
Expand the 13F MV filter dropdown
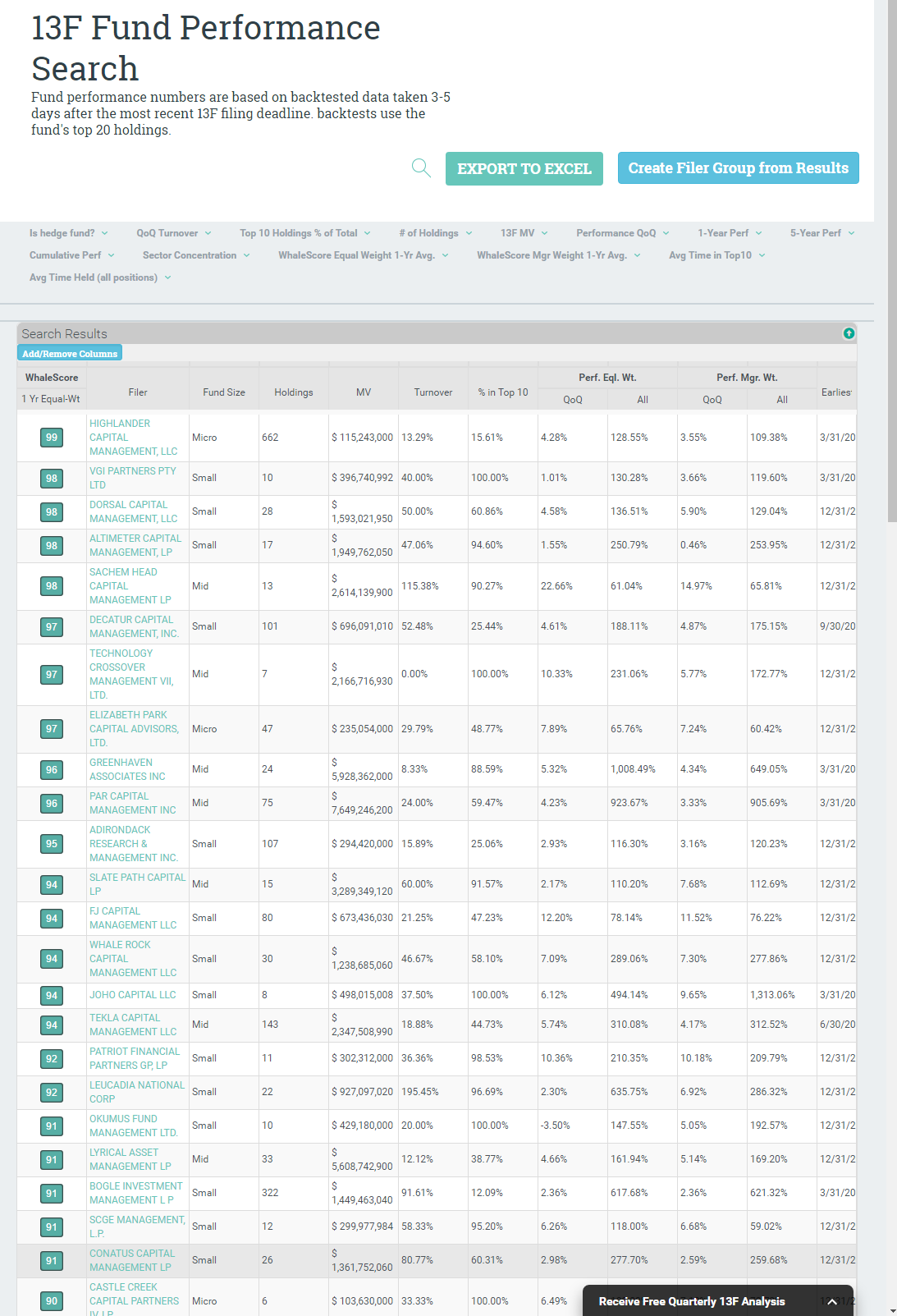coord(524,233)
